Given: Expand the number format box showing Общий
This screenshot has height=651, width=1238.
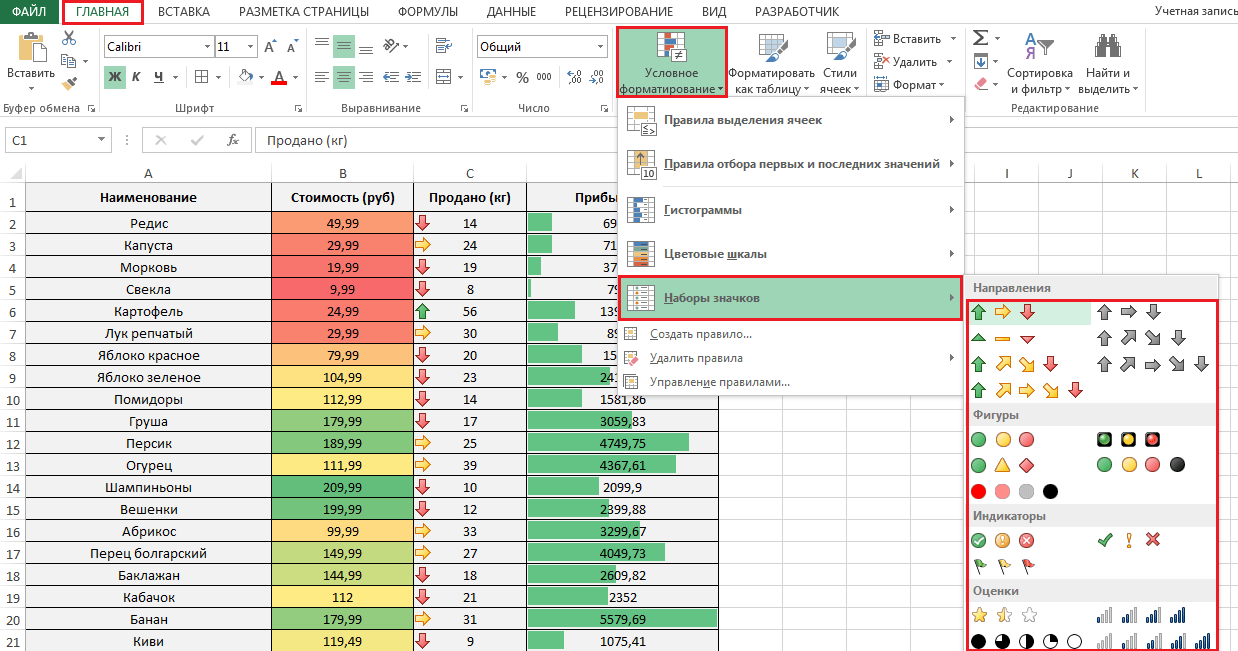Looking at the screenshot, I should point(600,47).
